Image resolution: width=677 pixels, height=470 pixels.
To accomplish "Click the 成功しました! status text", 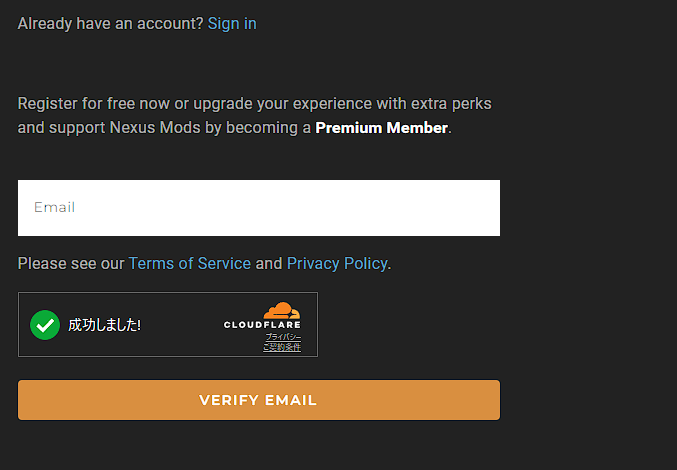I will (x=104, y=325).
